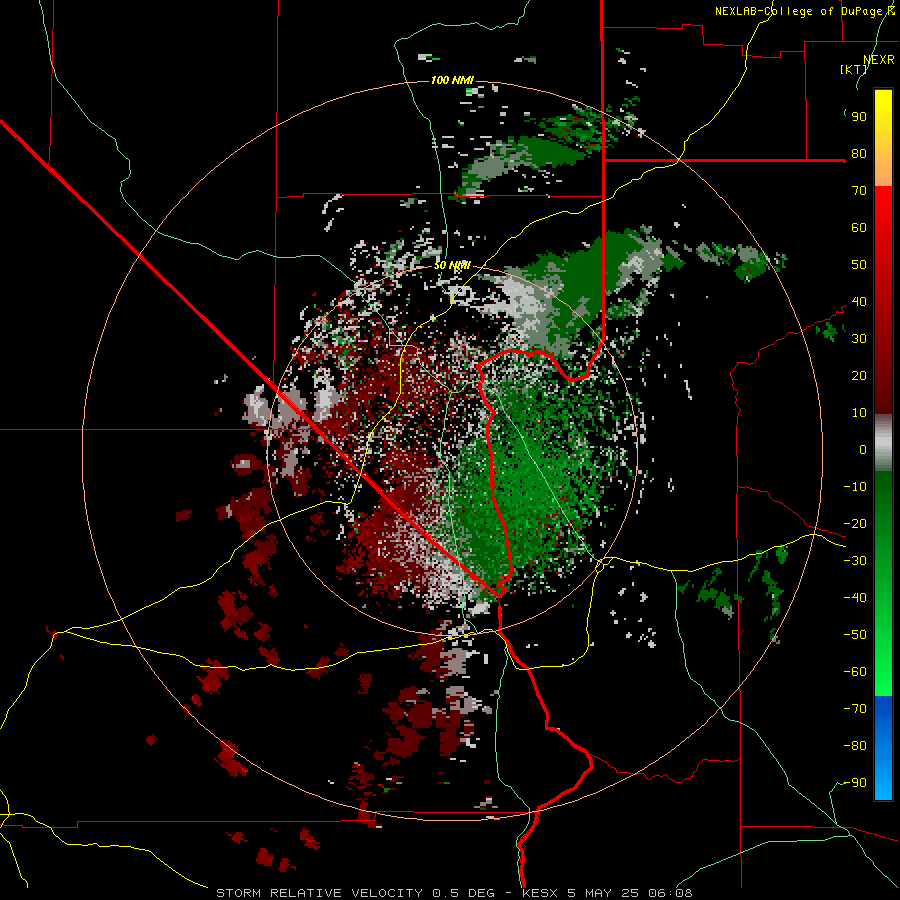Click the -70 value on the velocity scale
900x900 pixels.
(x=855, y=709)
